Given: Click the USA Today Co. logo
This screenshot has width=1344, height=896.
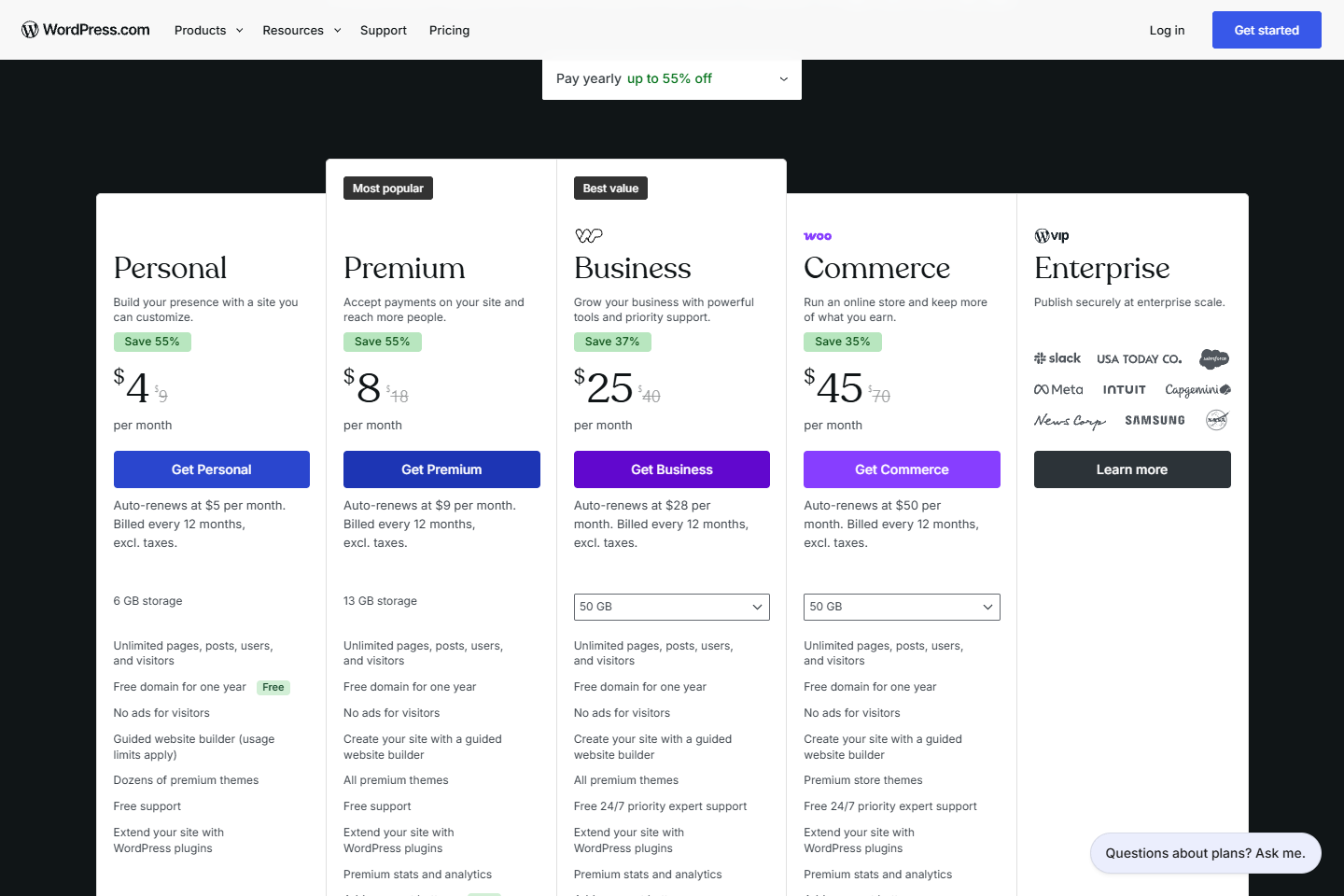Looking at the screenshot, I should pyautogui.click(x=1139, y=359).
